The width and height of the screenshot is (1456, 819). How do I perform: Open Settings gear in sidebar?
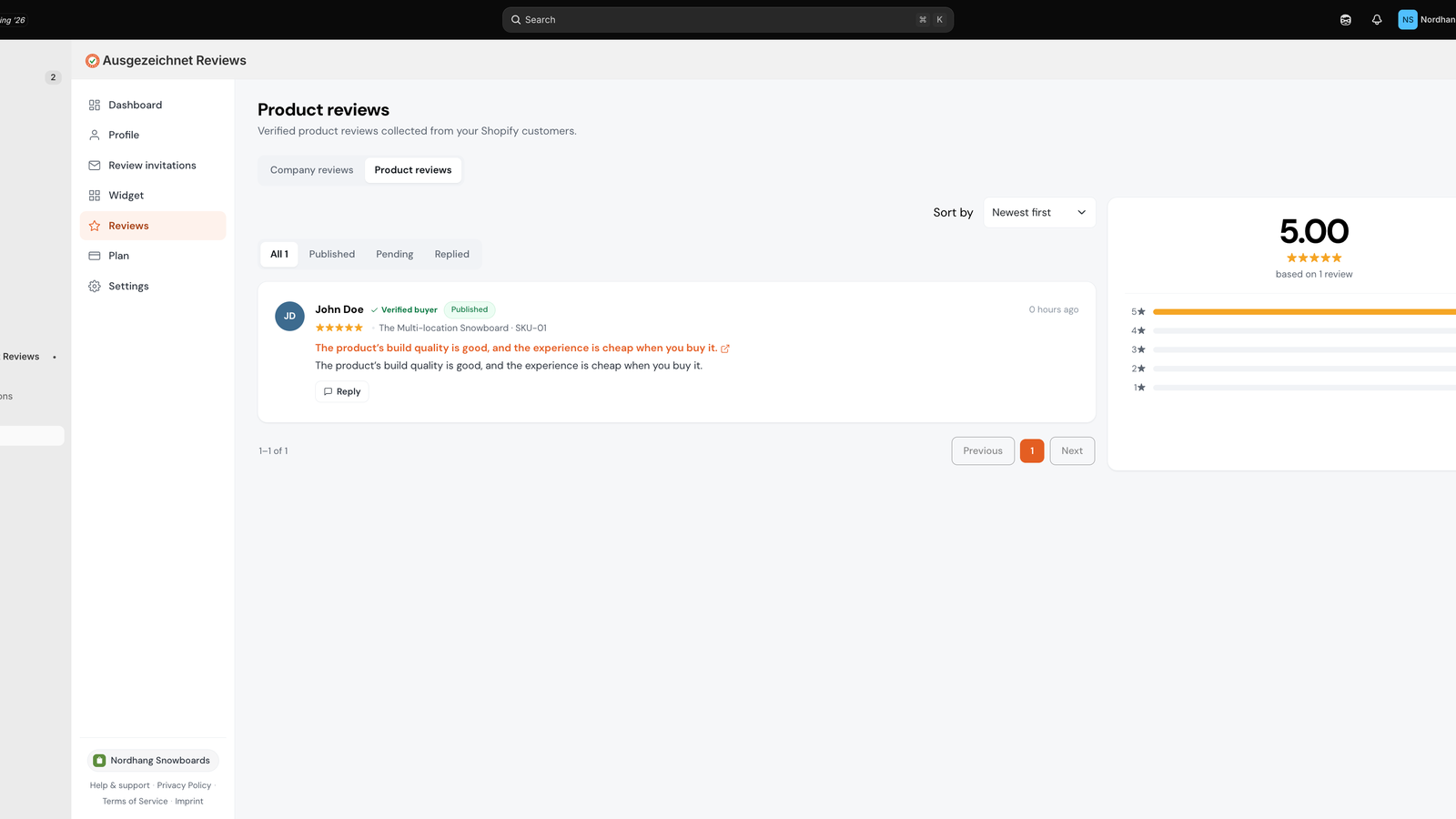pyautogui.click(x=153, y=286)
